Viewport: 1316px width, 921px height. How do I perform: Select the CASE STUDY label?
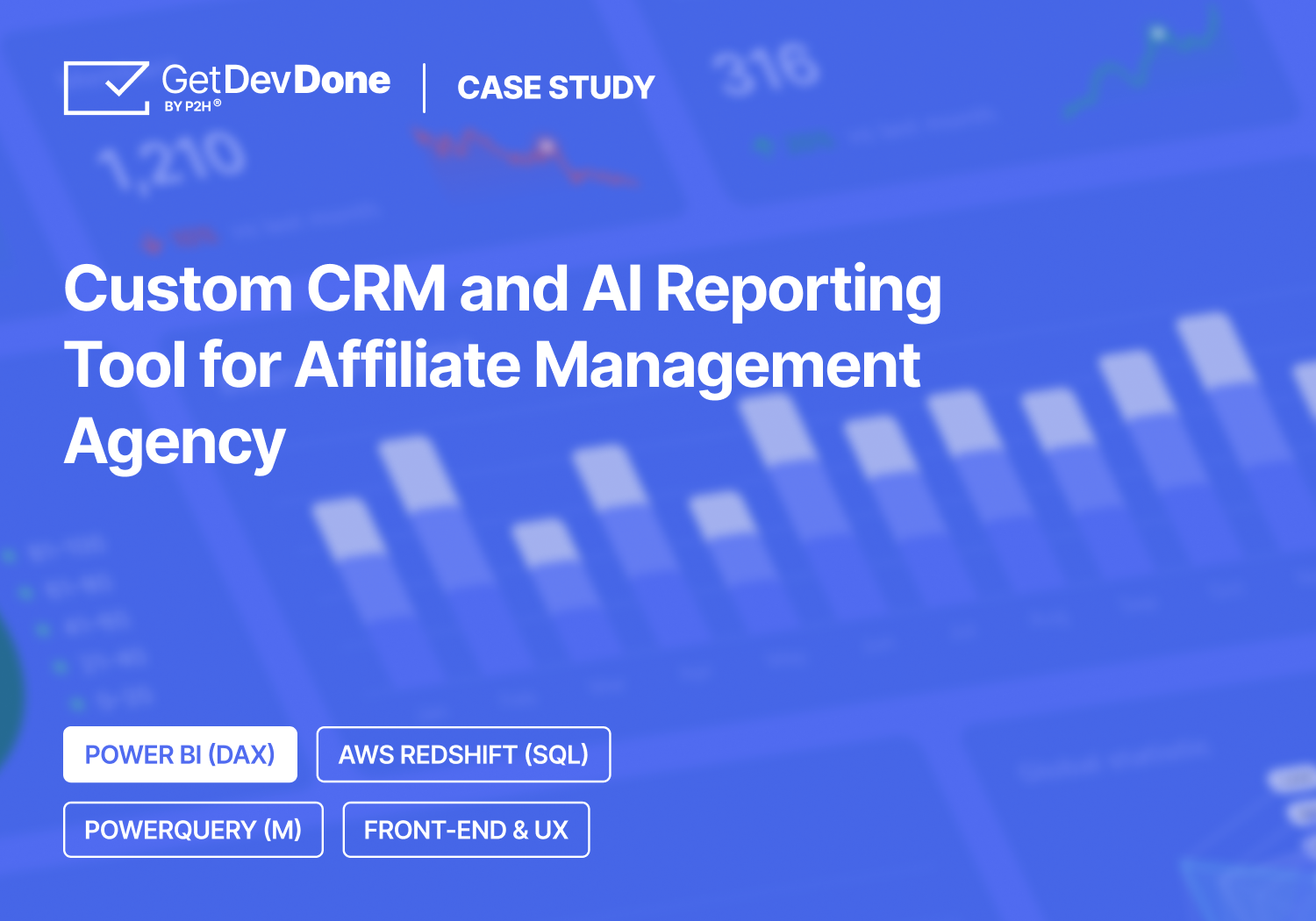pyautogui.click(x=555, y=88)
